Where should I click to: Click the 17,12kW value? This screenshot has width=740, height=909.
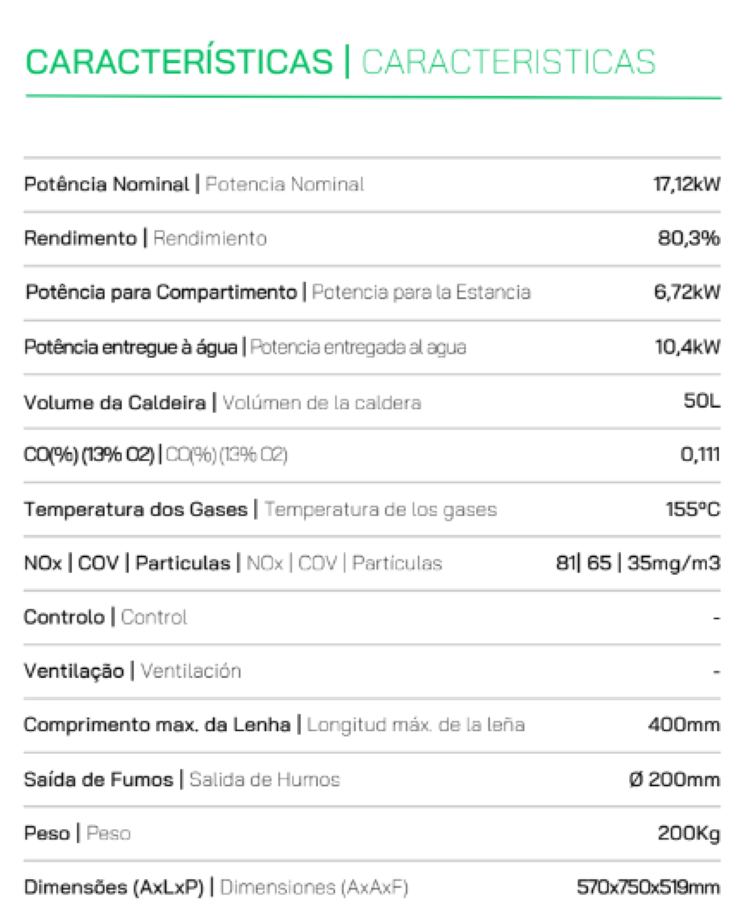(687, 184)
